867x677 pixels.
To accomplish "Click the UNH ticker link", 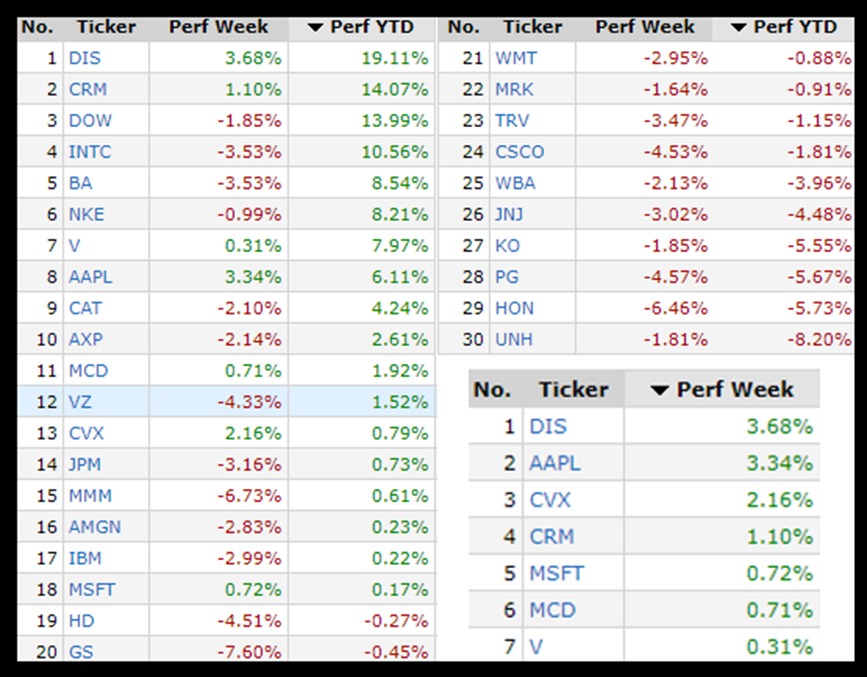I will point(514,340).
